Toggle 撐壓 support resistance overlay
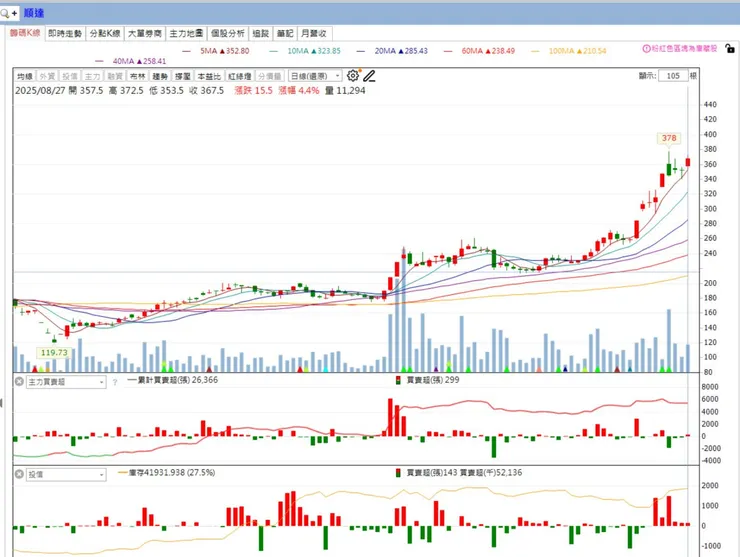 coord(183,76)
